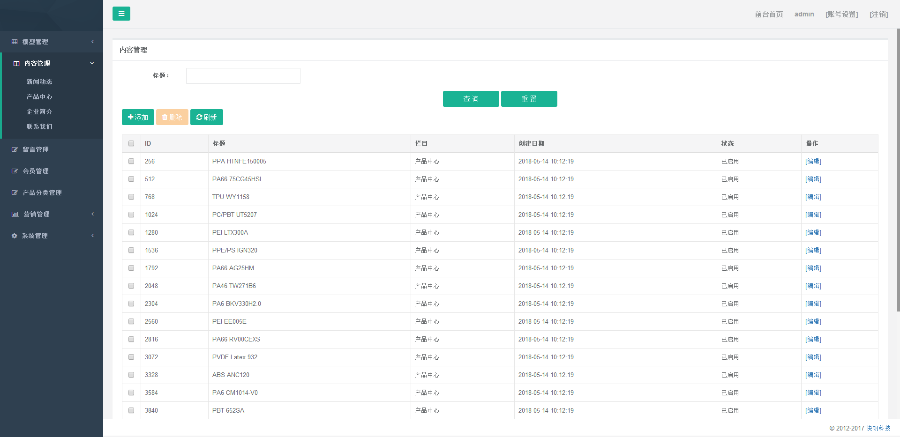This screenshot has width=900, height=437.
Task: Click the green refresh button
Action: pyautogui.click(x=206, y=117)
